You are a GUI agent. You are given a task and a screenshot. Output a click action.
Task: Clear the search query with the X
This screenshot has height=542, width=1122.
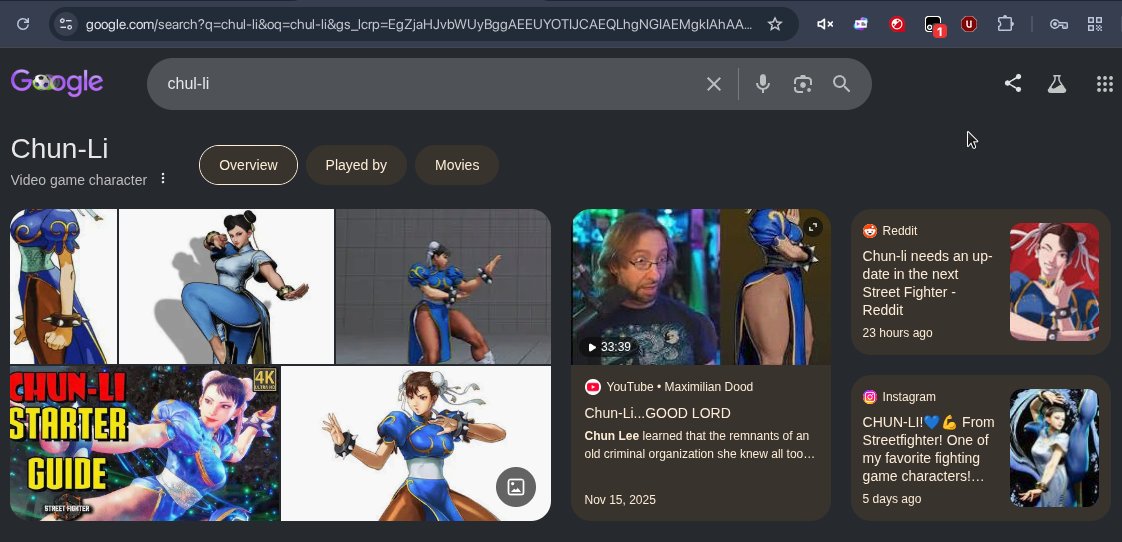click(713, 84)
